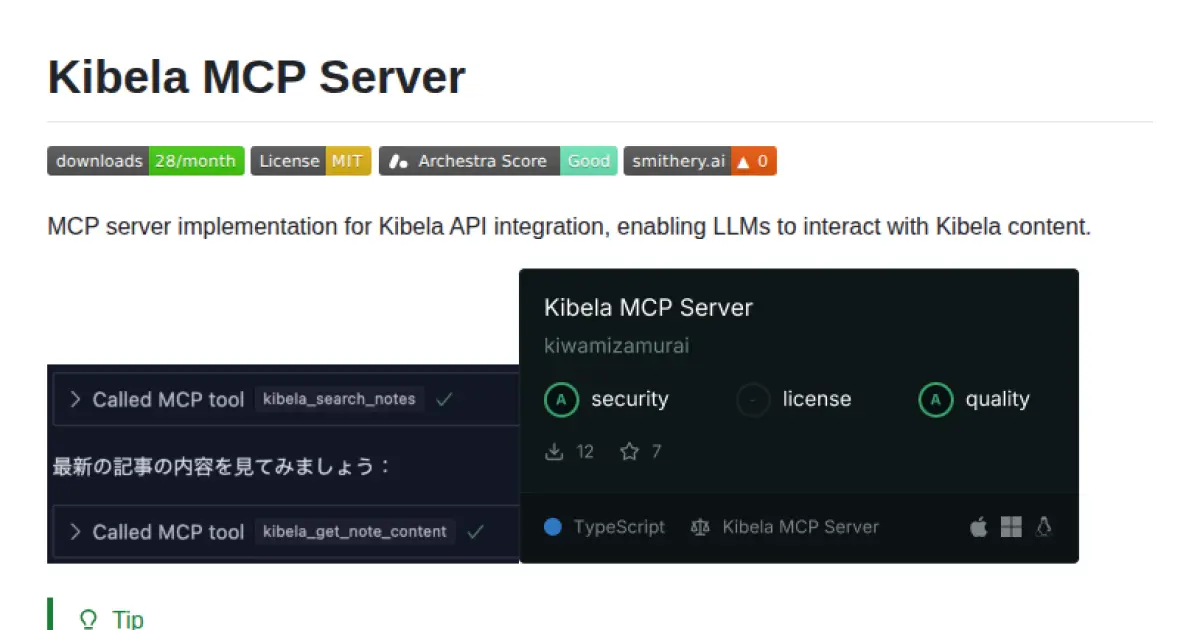Click the star icon showing 7 stars
Image resolution: width=1200 pixels, height=630 pixels.
(628, 451)
